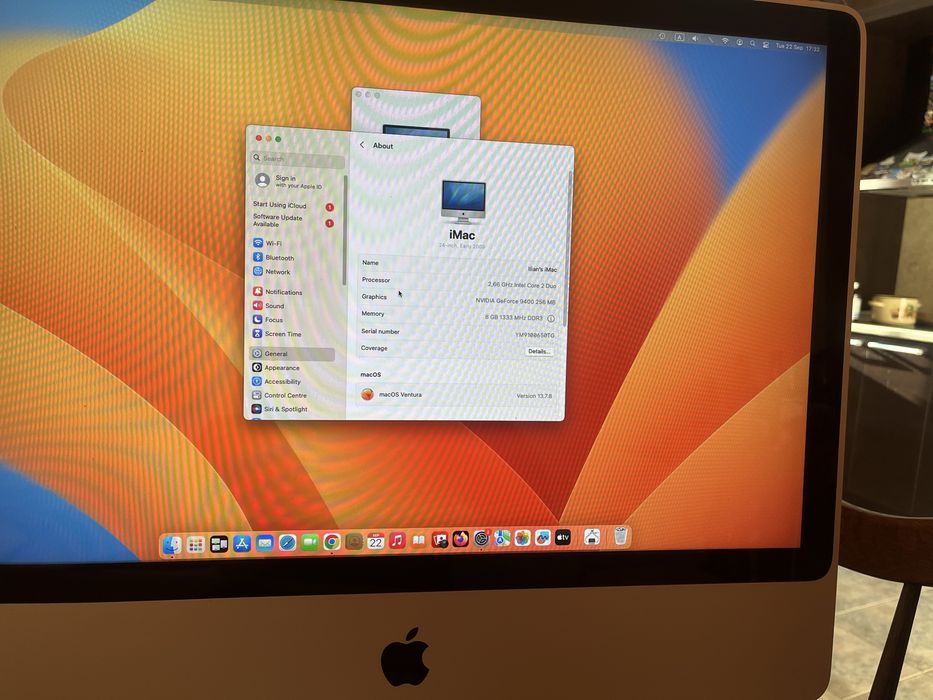Launch the App Store from the Dock
The height and width of the screenshot is (700, 933).
[x=242, y=543]
